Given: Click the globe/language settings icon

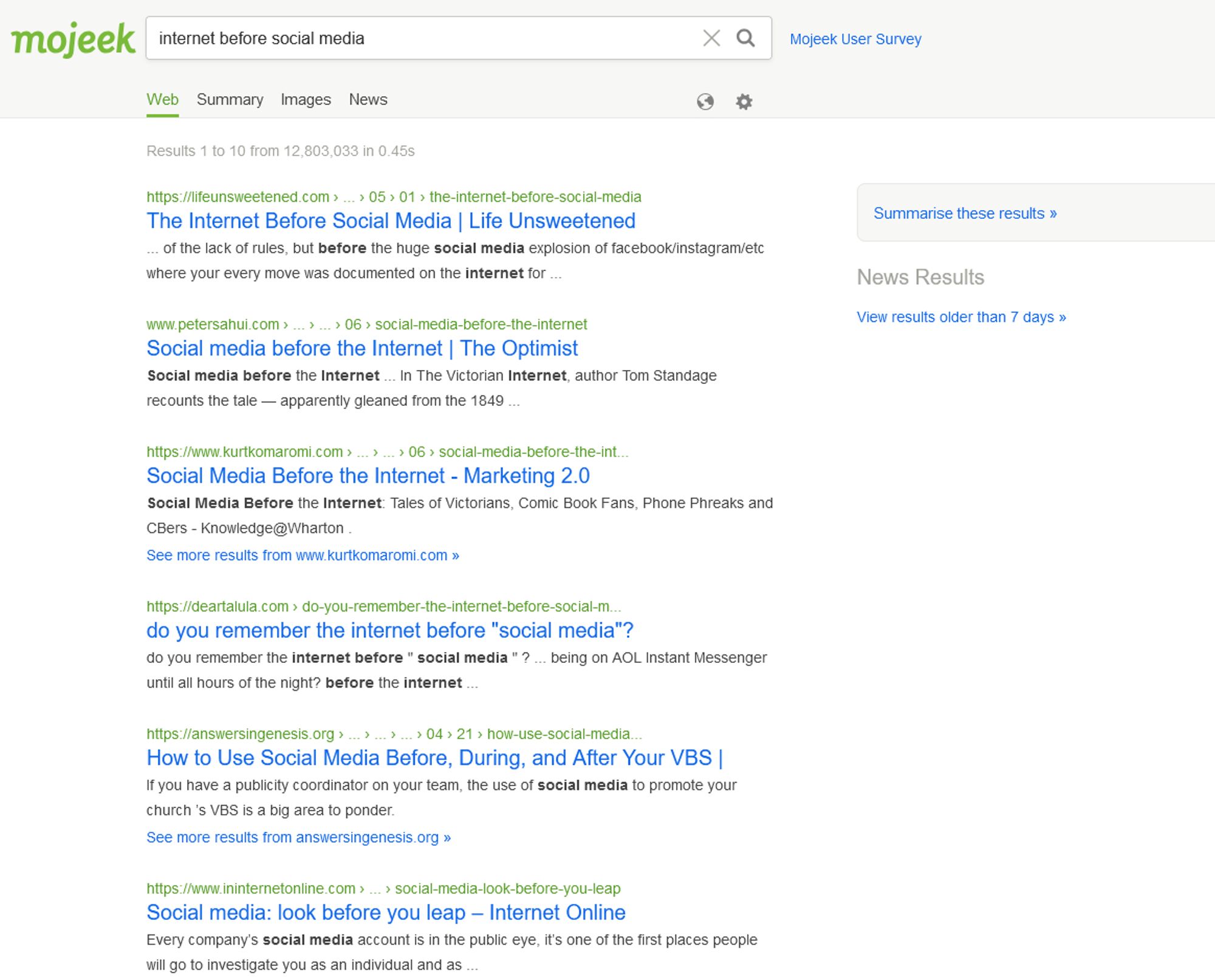Looking at the screenshot, I should click(705, 100).
